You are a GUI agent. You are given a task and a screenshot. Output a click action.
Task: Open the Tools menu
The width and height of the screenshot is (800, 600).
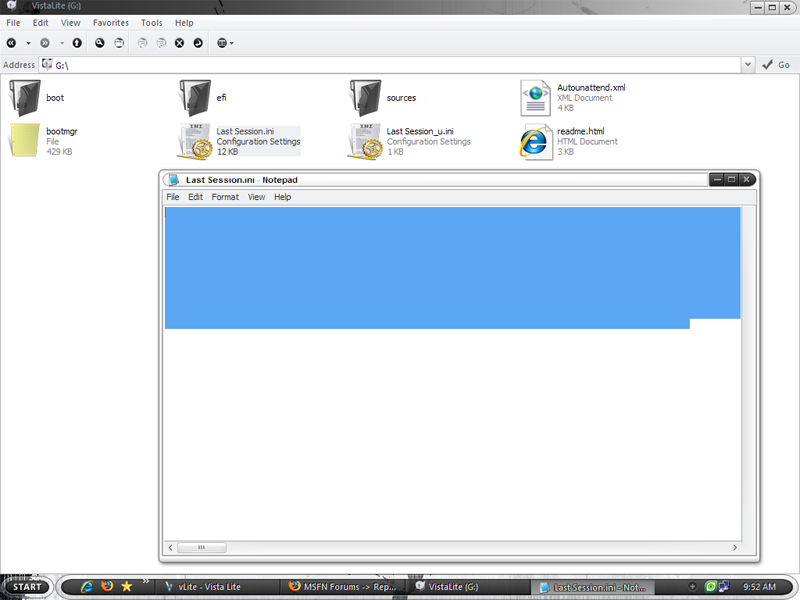coord(152,22)
